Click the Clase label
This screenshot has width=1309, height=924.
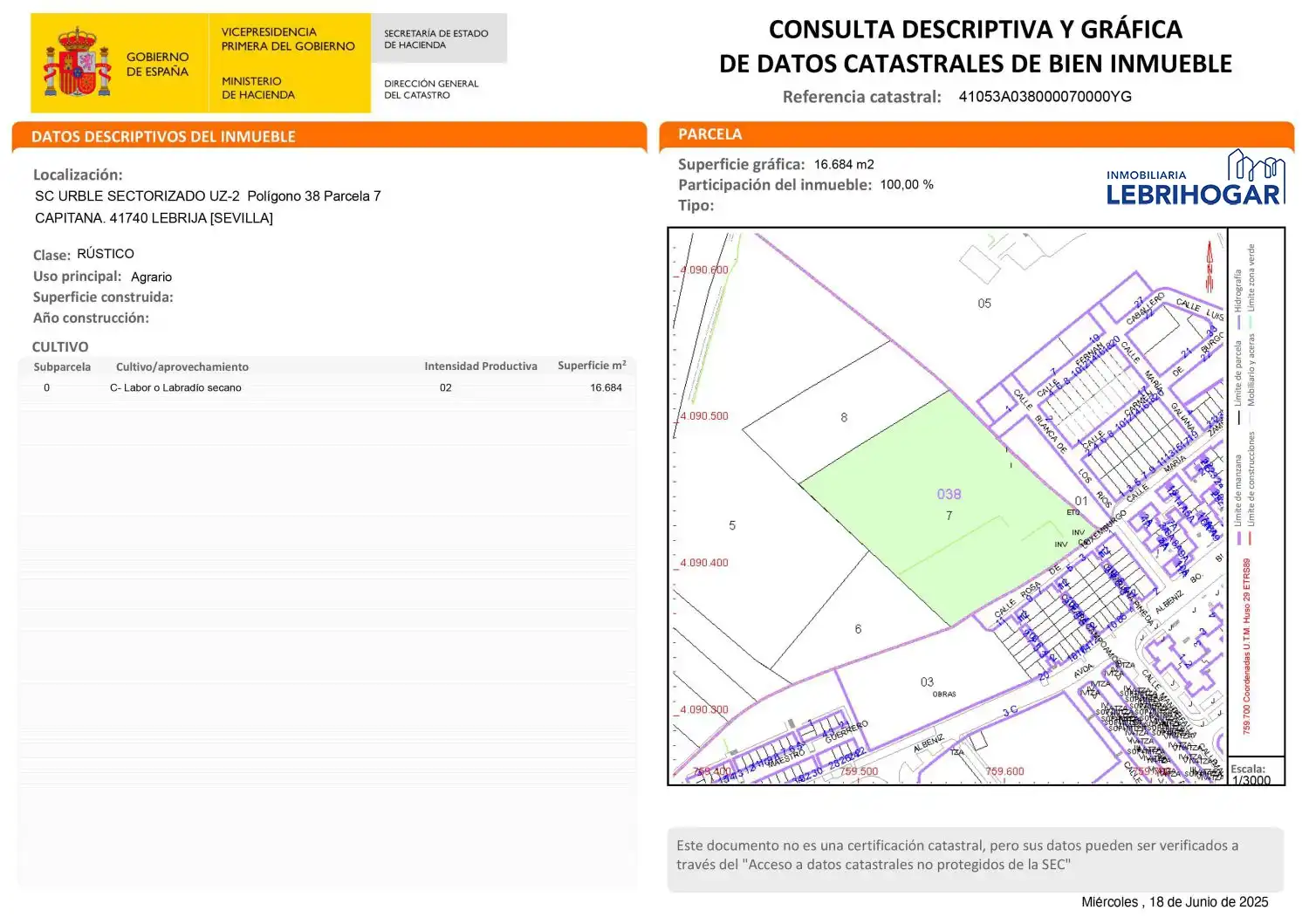51,255
